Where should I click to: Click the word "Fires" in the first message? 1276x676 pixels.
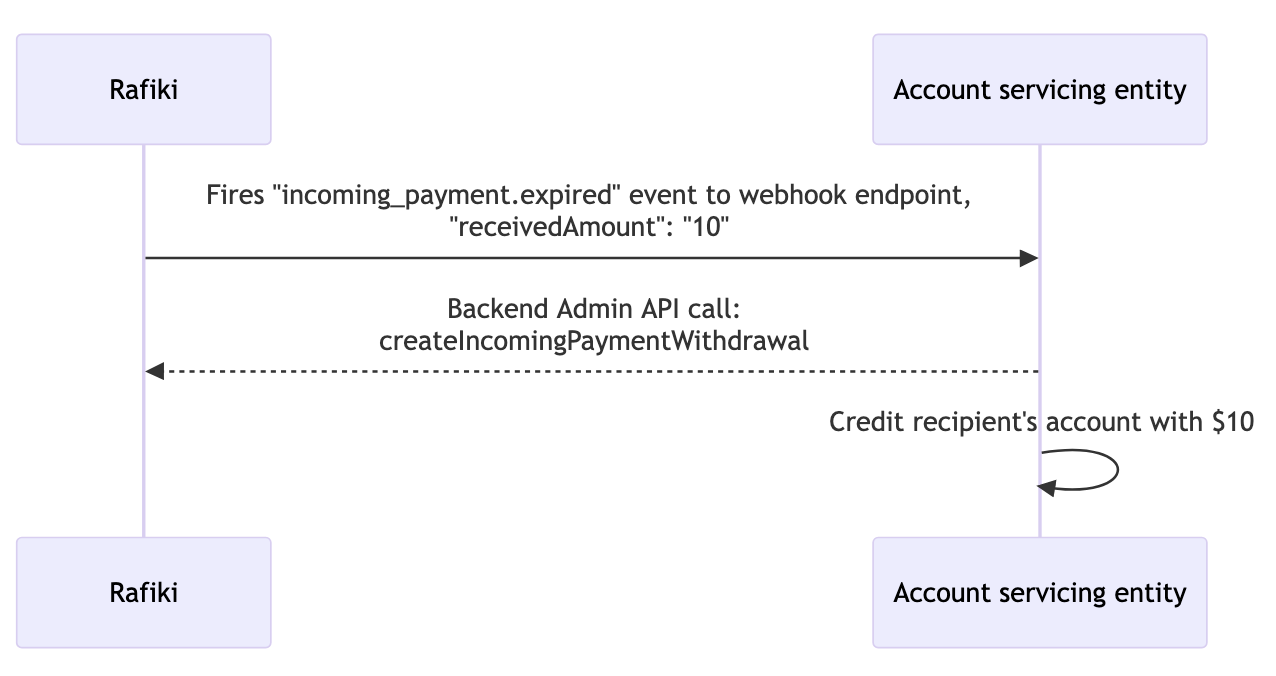pyautogui.click(x=233, y=195)
